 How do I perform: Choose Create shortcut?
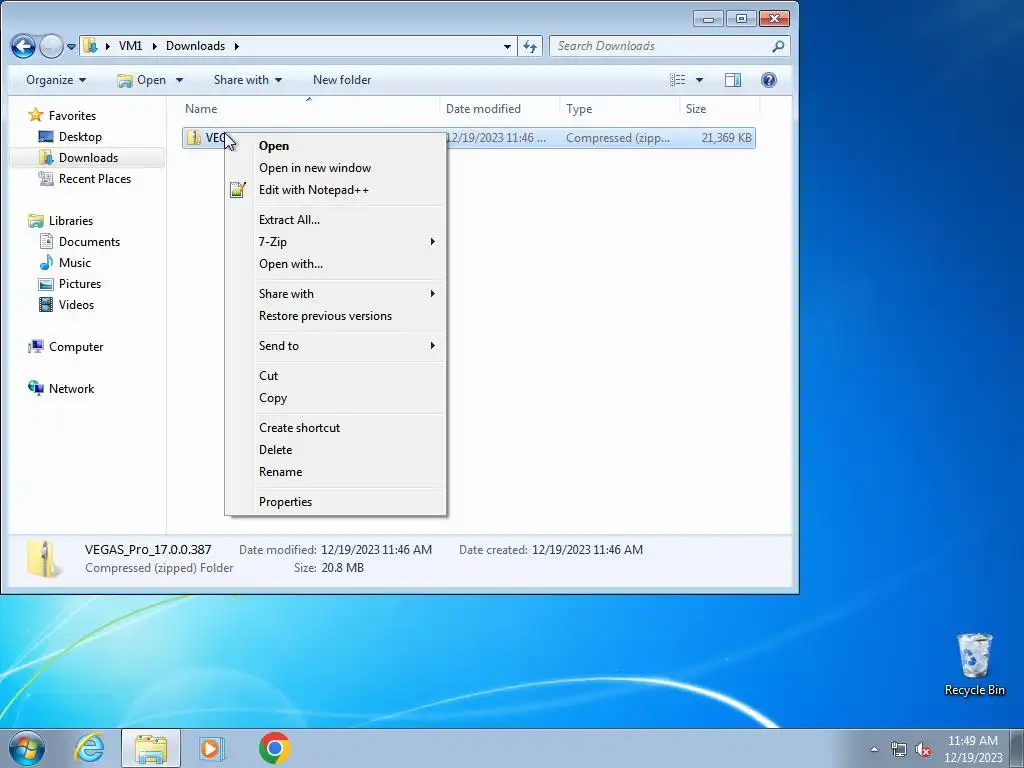335,428
